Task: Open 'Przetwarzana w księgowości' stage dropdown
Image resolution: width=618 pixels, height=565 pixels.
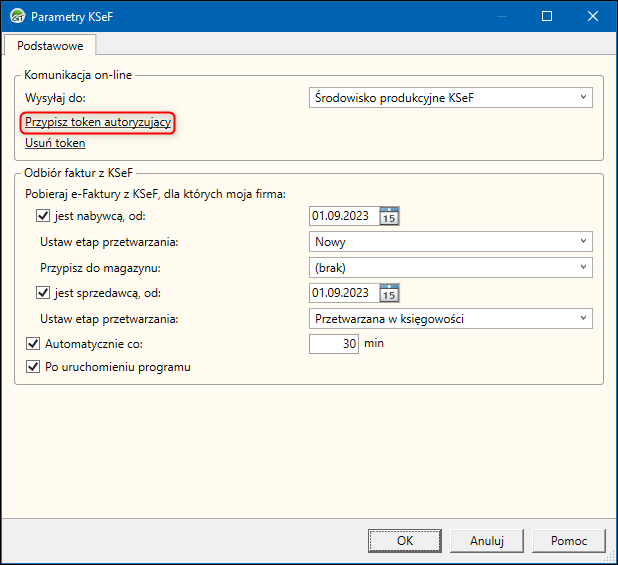Action: [x=451, y=319]
